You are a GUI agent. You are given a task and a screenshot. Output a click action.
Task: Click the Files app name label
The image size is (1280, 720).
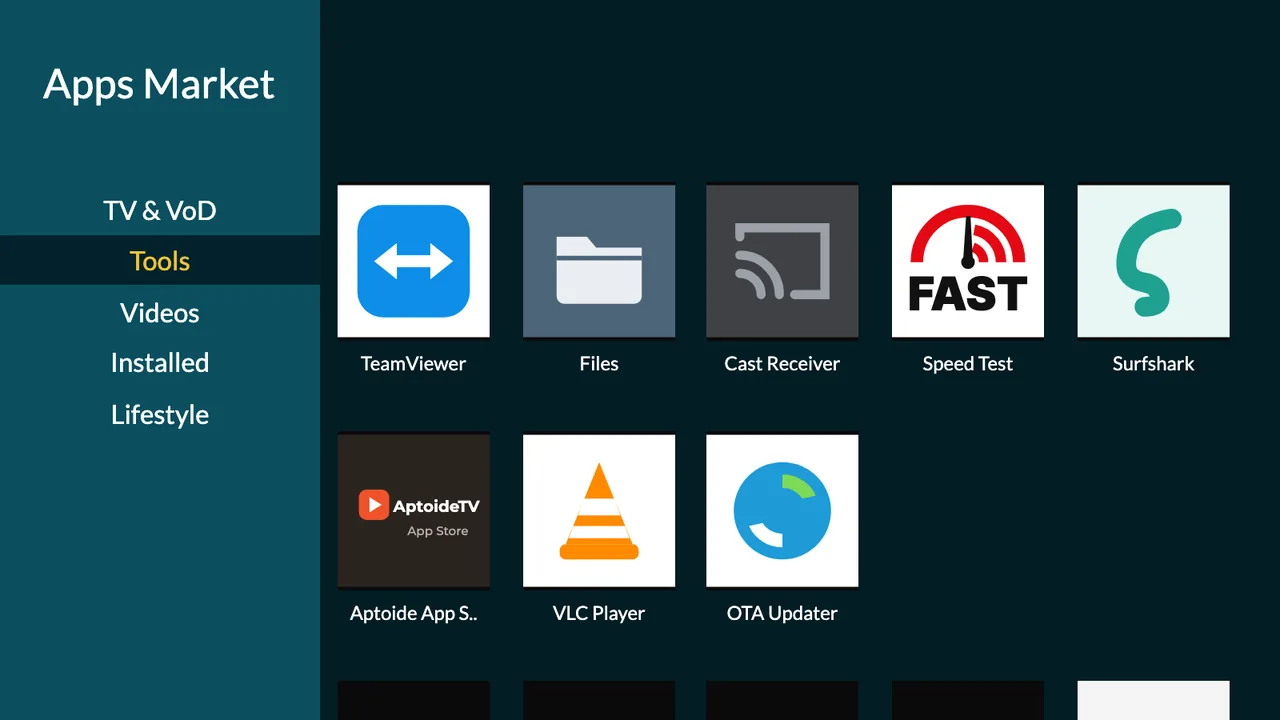pos(599,364)
